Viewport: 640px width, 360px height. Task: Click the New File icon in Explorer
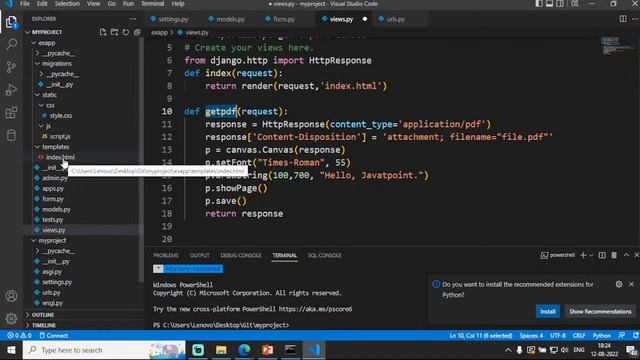point(103,32)
